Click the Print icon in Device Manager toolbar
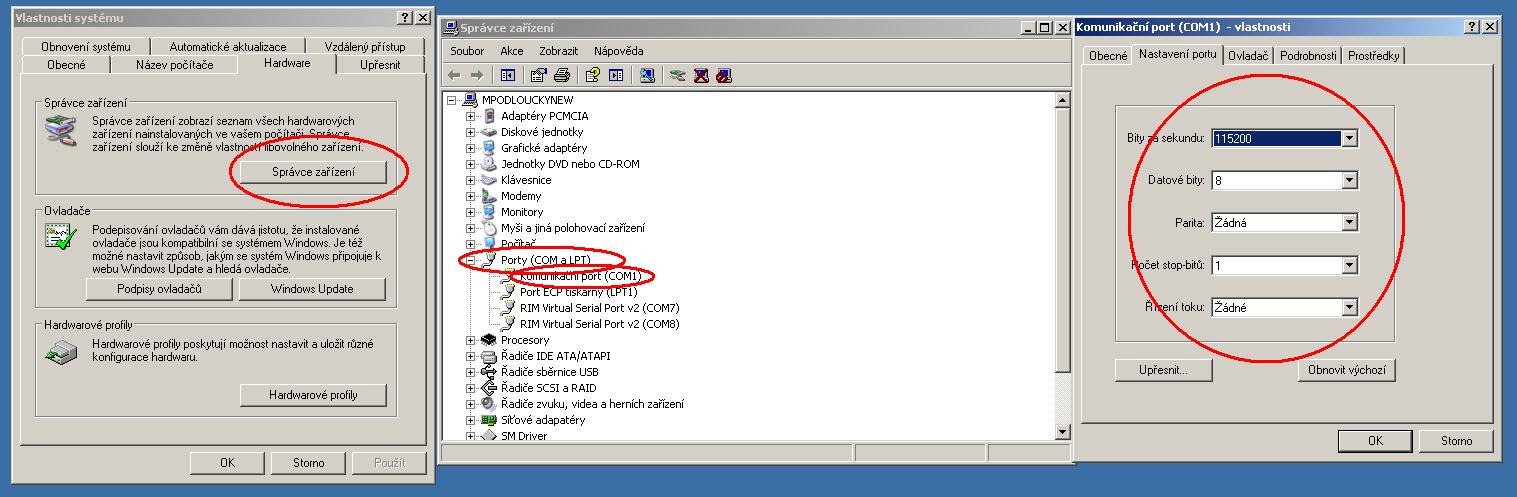 tap(562, 75)
